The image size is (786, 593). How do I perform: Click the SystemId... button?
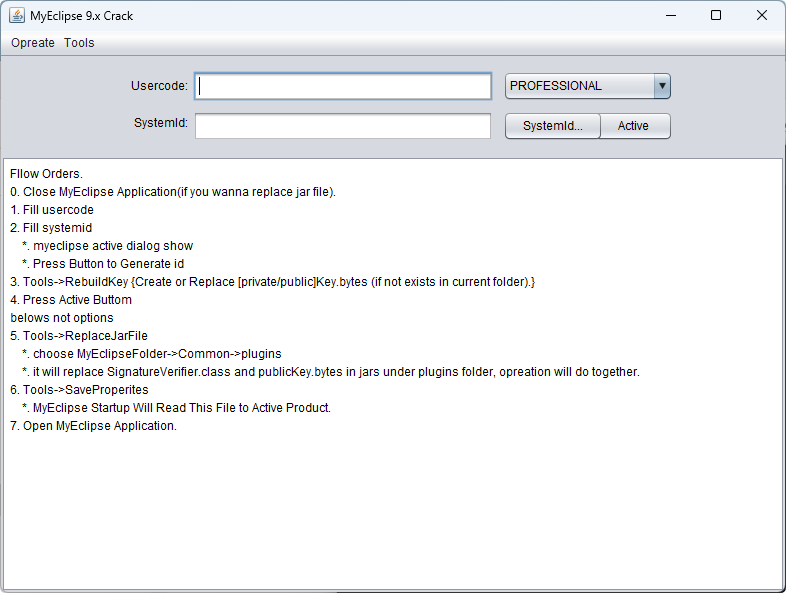click(552, 126)
